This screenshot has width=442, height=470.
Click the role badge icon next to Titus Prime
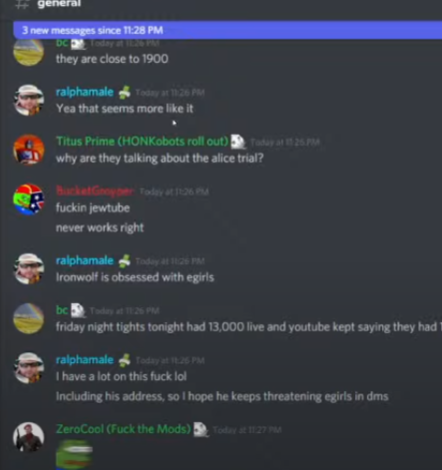(239, 142)
